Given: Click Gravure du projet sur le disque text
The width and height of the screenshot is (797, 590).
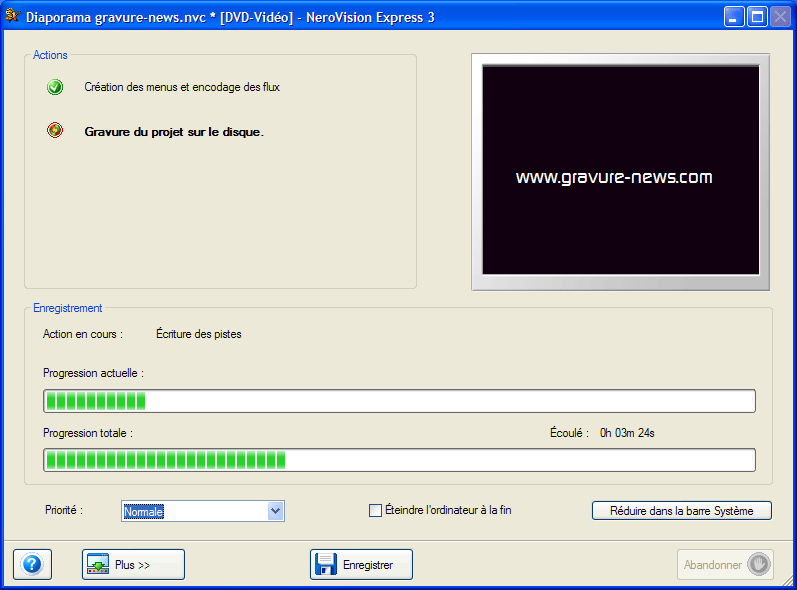Looking at the screenshot, I should pyautogui.click(x=174, y=132).
